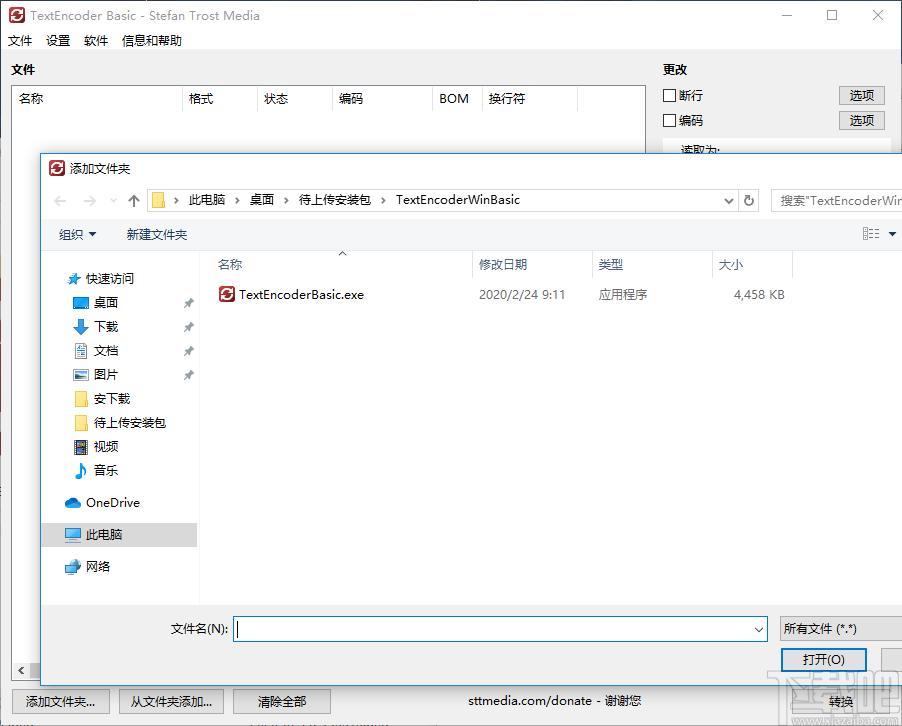Click the BOM column header in main window
This screenshot has height=726, width=902.
tap(457, 99)
